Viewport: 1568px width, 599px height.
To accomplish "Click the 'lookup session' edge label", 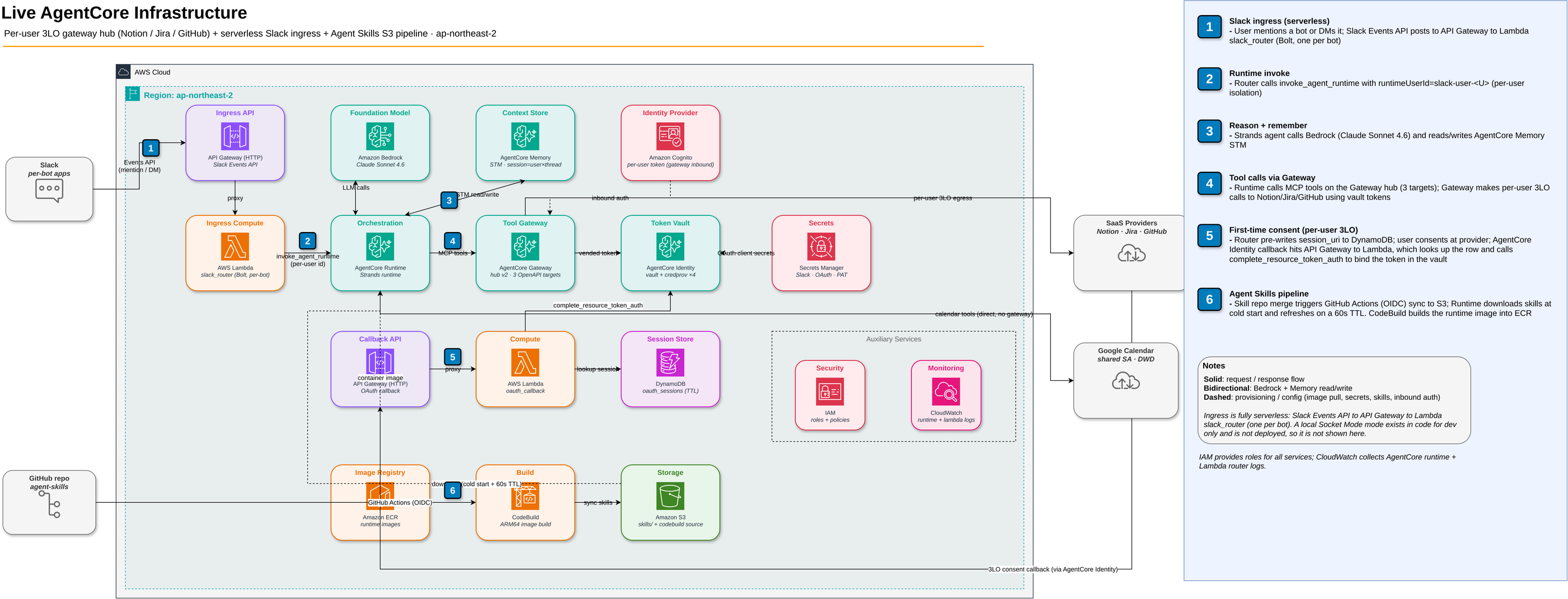I will pos(597,369).
